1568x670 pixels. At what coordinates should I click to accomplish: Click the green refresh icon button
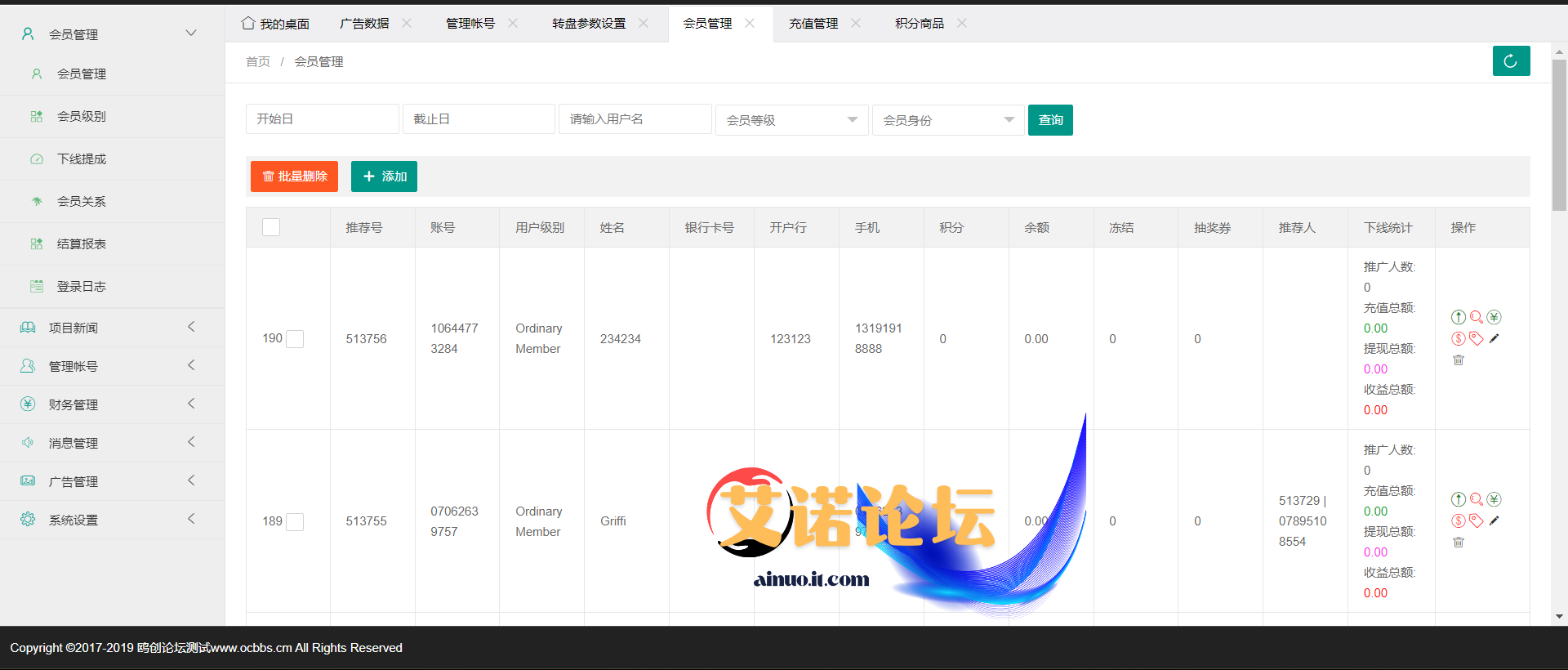(1511, 61)
